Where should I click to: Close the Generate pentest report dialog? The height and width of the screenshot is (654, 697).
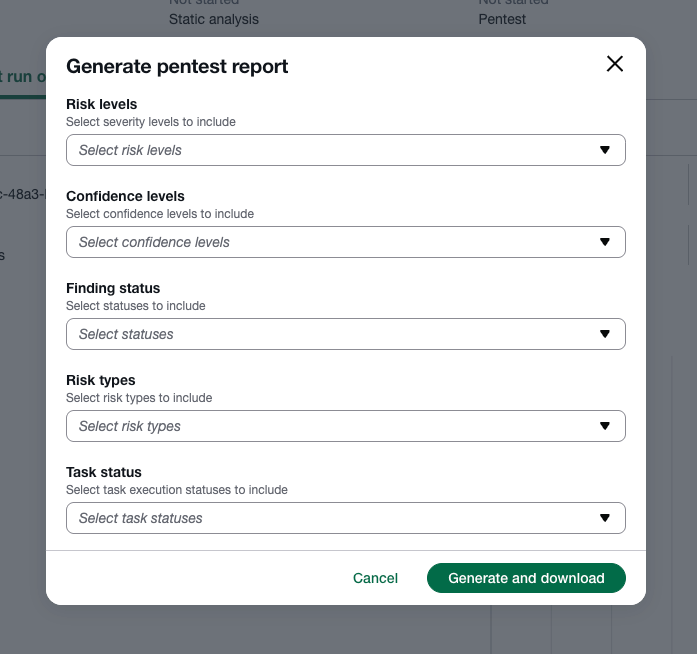coord(614,64)
